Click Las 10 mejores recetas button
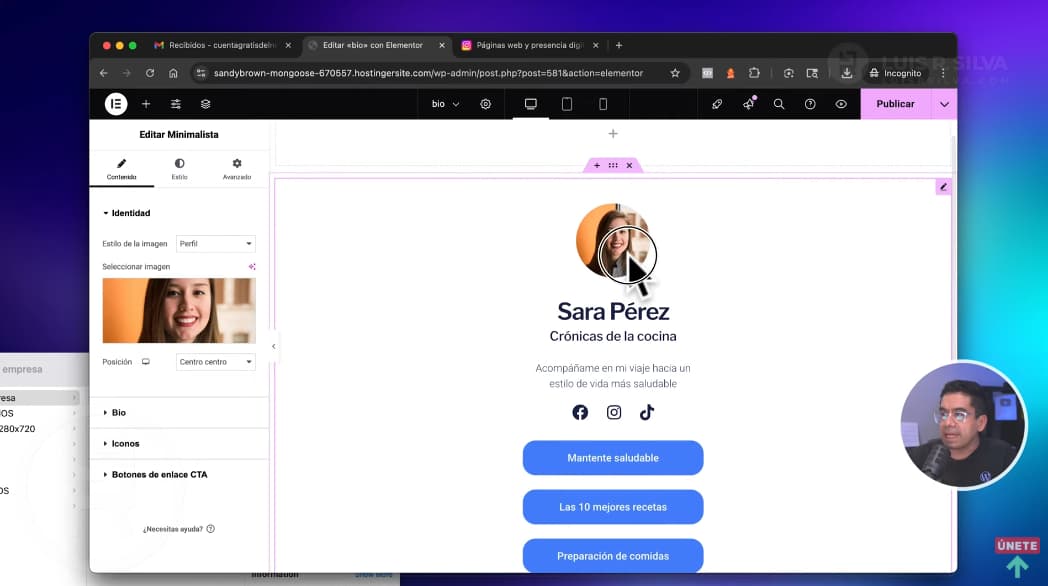1048x586 pixels. pyautogui.click(x=613, y=507)
